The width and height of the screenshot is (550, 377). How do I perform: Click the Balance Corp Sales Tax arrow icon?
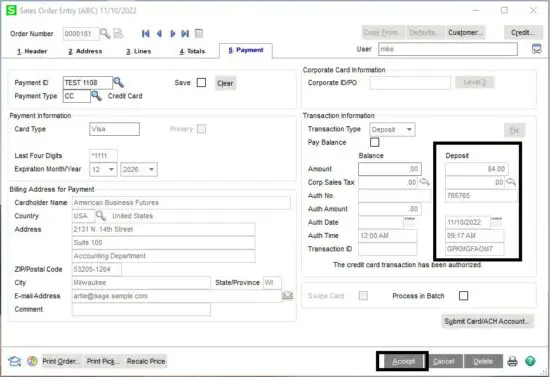(x=424, y=182)
